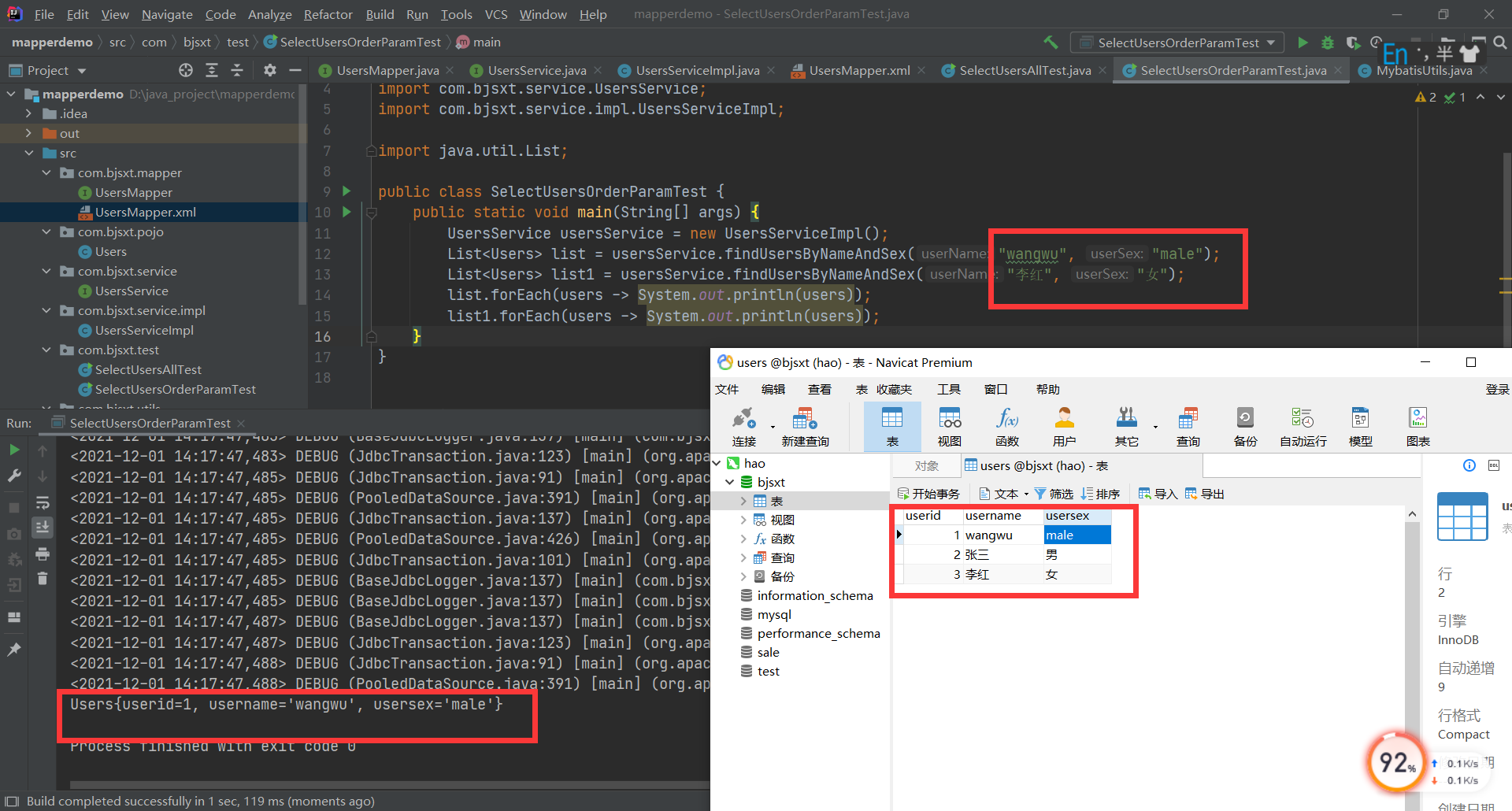Pin the Run tab with pin icon

tap(14, 650)
